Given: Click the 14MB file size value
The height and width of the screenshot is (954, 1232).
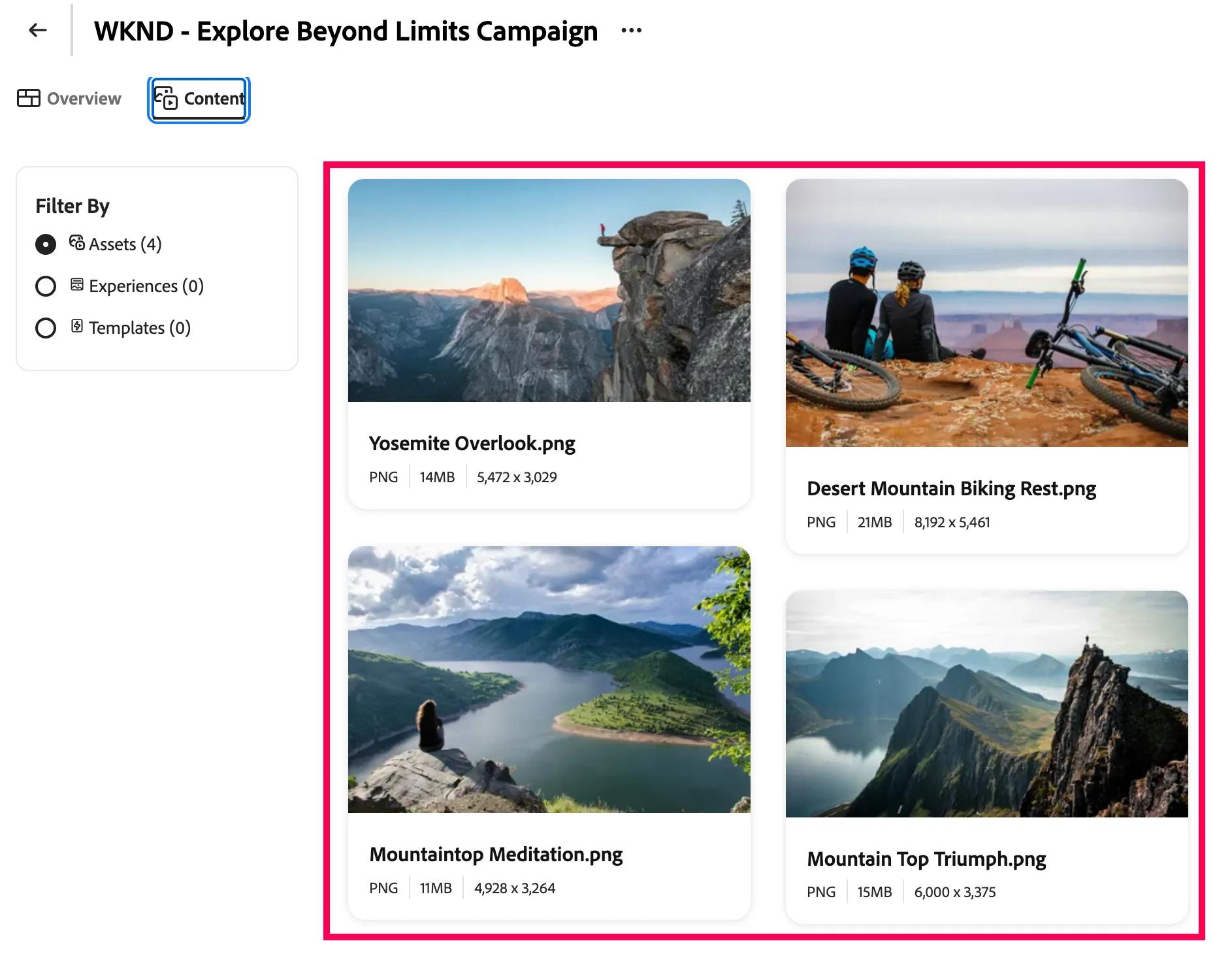Looking at the screenshot, I should [437, 477].
